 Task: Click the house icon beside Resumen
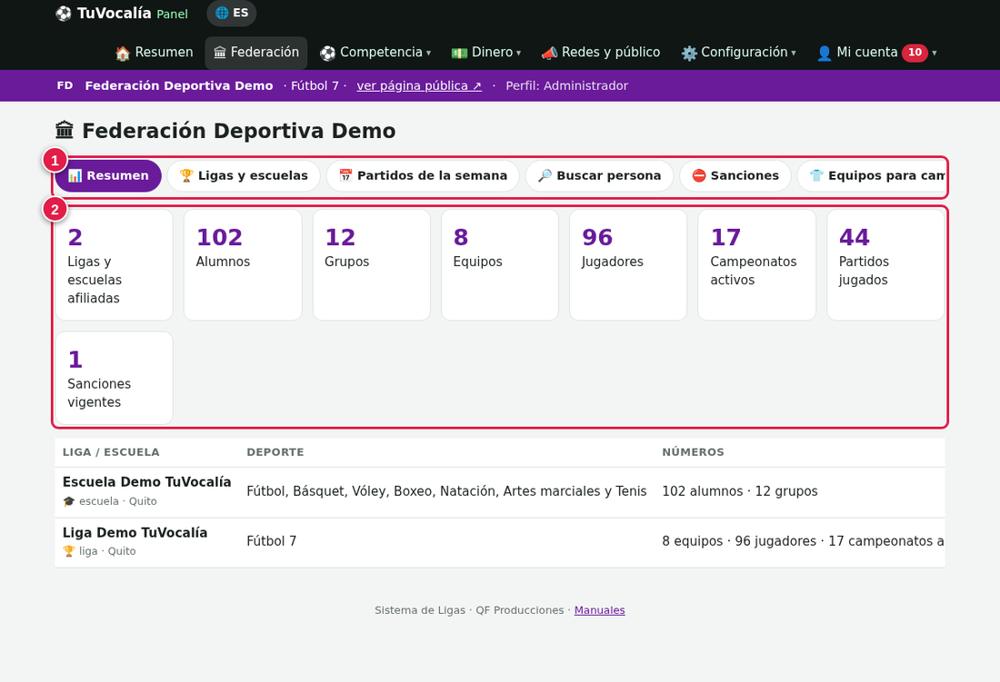pyautogui.click(x=122, y=53)
